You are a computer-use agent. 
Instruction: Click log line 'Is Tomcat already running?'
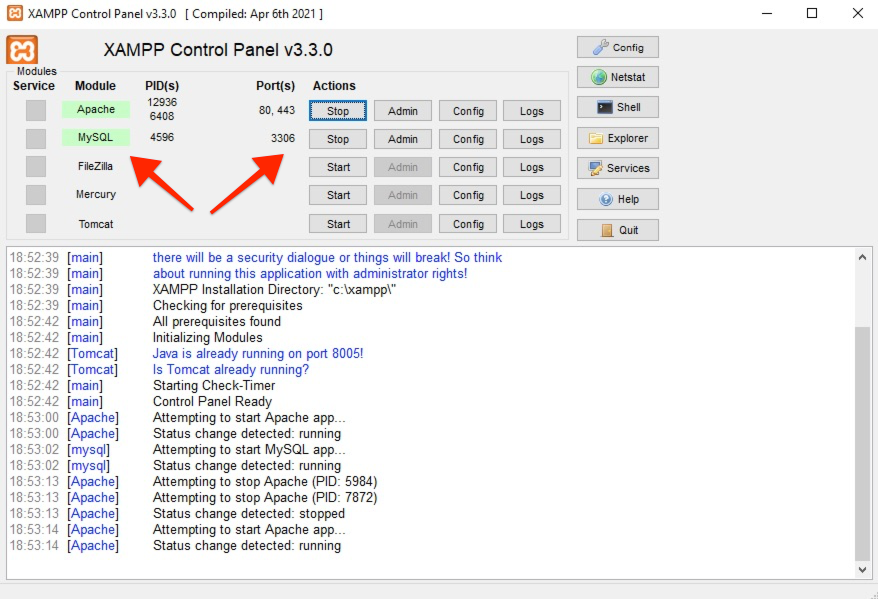click(x=231, y=369)
